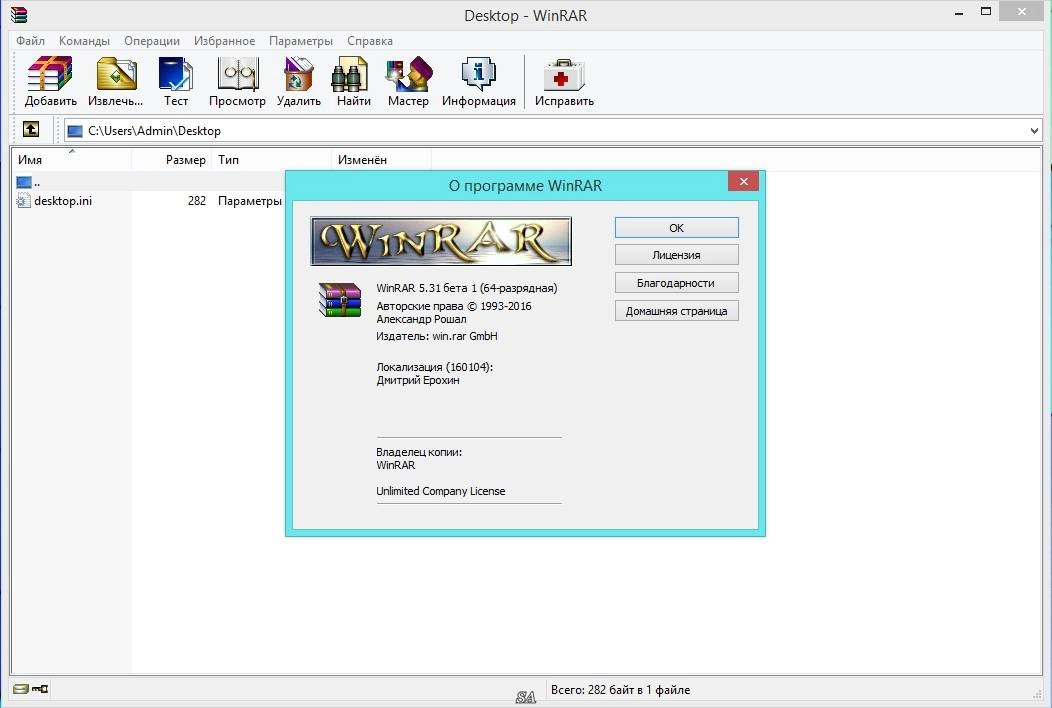Viewport: 1052px width, 708px height.
Task: Click the drive icon in status bar
Action: [x=20, y=689]
